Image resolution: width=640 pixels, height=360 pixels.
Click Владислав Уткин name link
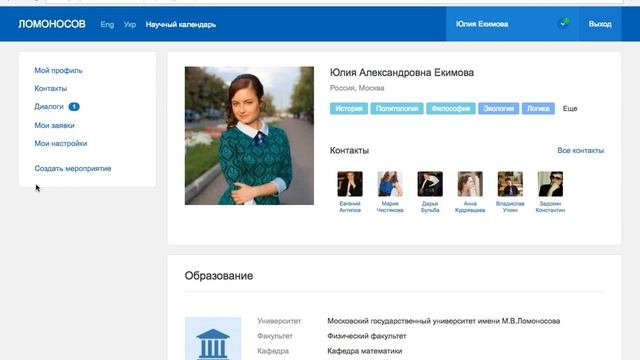pyautogui.click(x=510, y=207)
